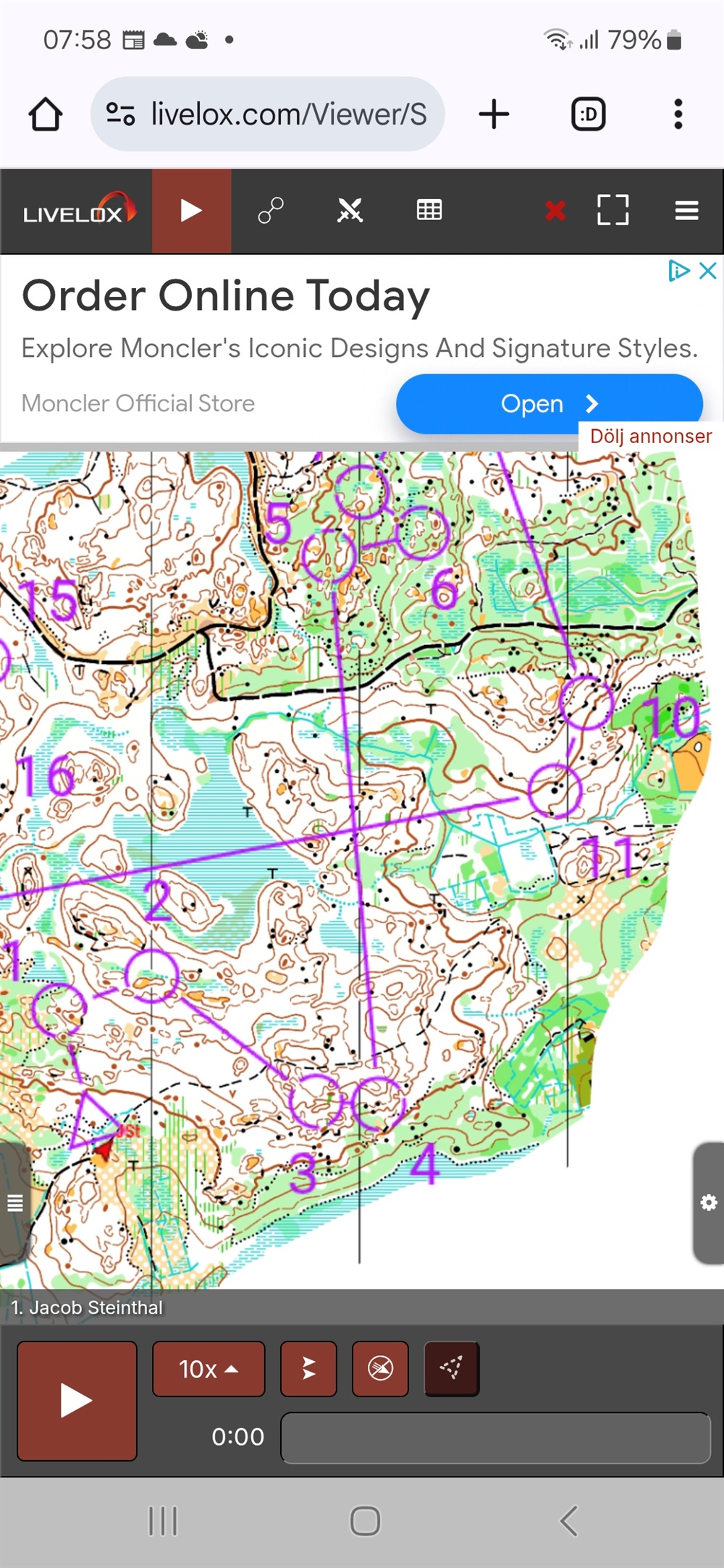This screenshot has height=1568, width=724.
Task: Tap the browser home icon
Action: click(x=45, y=114)
